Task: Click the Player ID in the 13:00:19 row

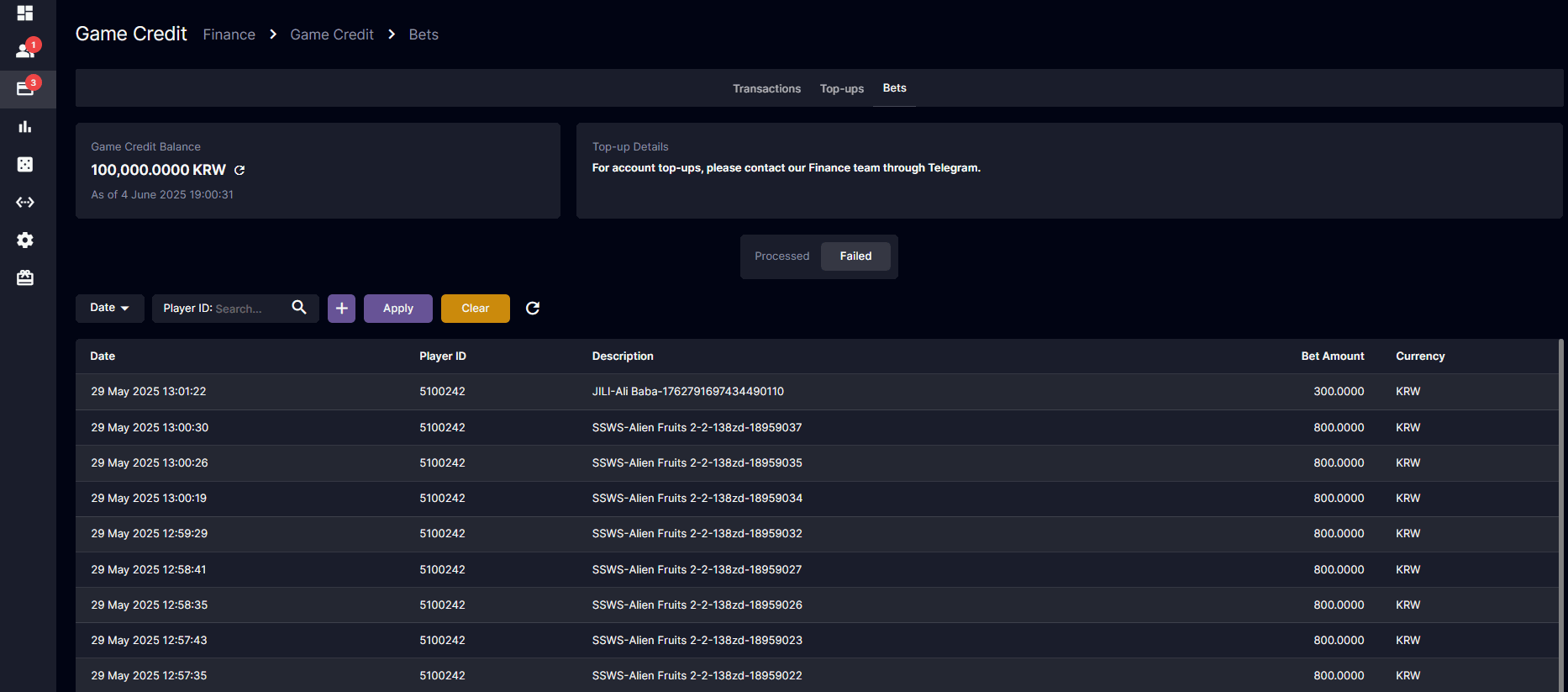Action: 442,499
